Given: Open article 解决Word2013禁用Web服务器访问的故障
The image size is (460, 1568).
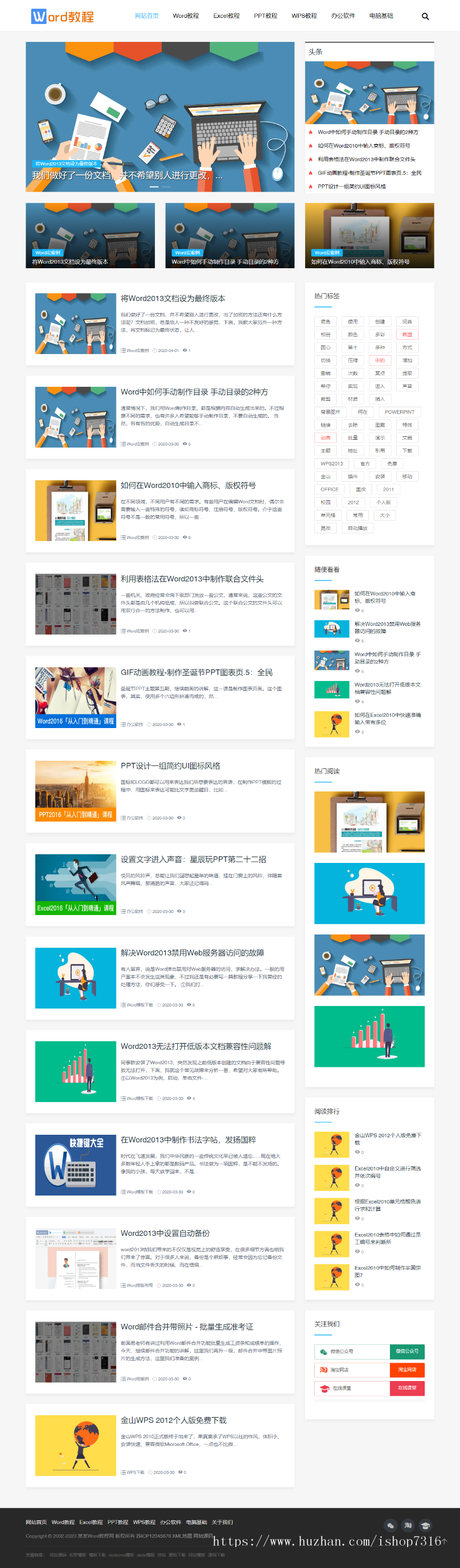Looking at the screenshot, I should [193, 953].
